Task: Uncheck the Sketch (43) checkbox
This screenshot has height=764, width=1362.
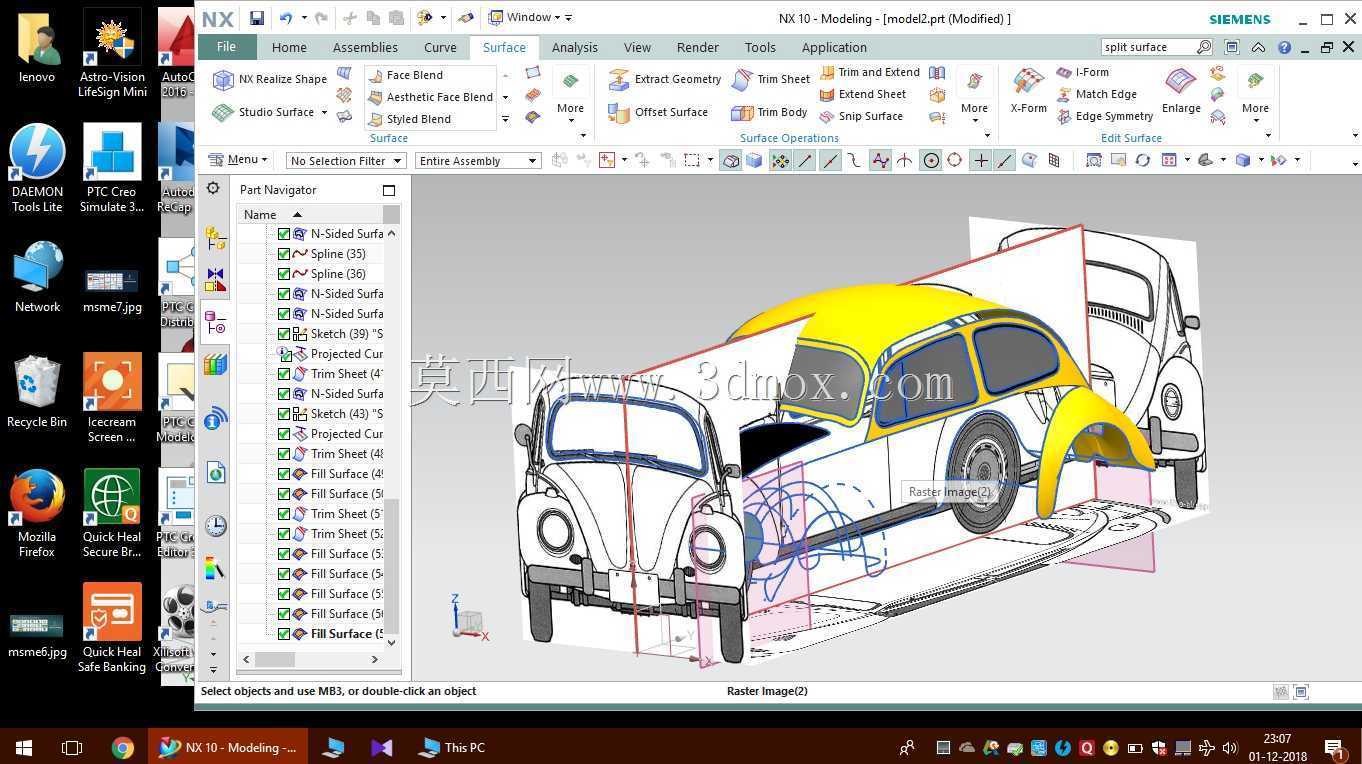Action: tap(284, 414)
